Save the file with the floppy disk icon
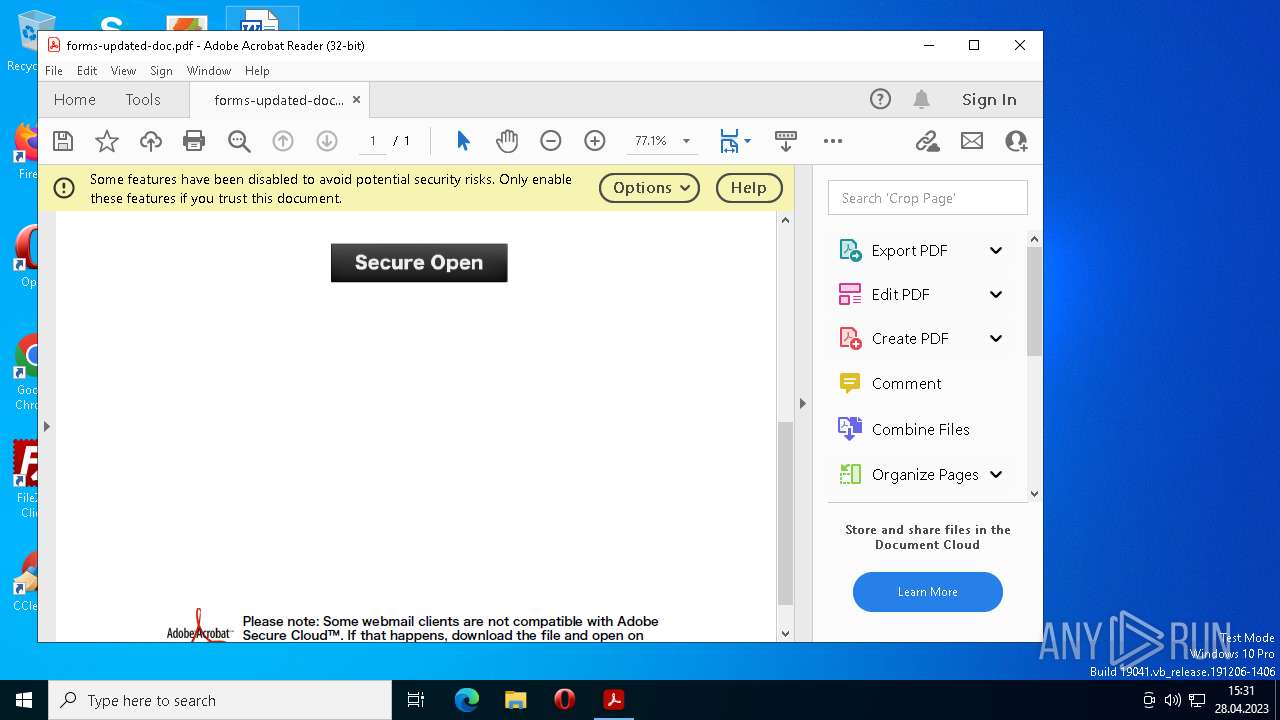This screenshot has width=1280, height=720. (x=63, y=141)
